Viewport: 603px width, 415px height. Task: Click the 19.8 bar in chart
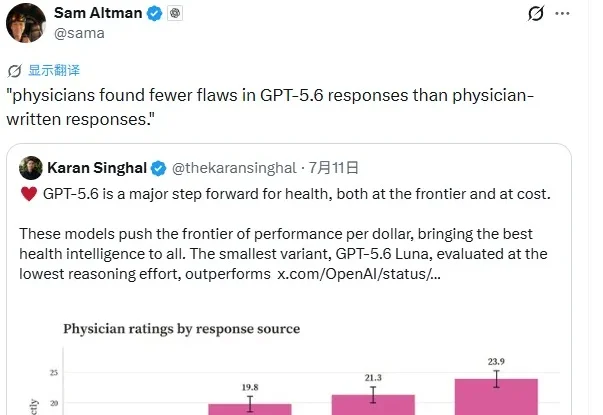coord(250,409)
